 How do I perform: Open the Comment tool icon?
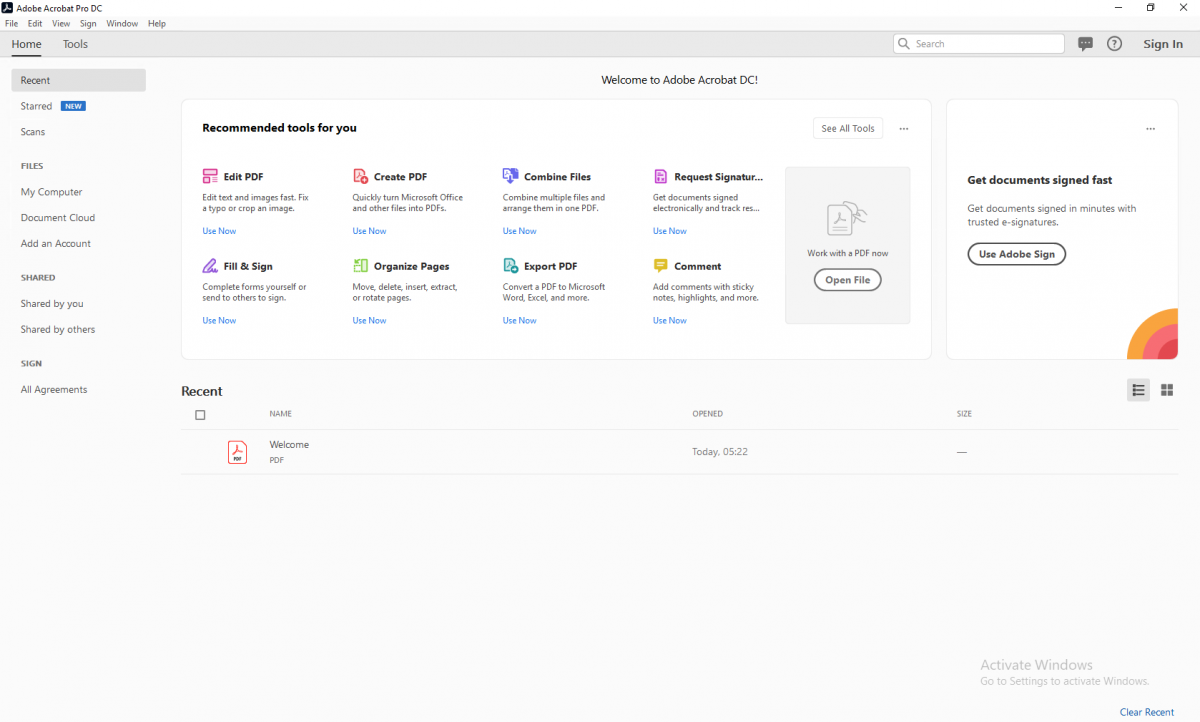(x=660, y=266)
